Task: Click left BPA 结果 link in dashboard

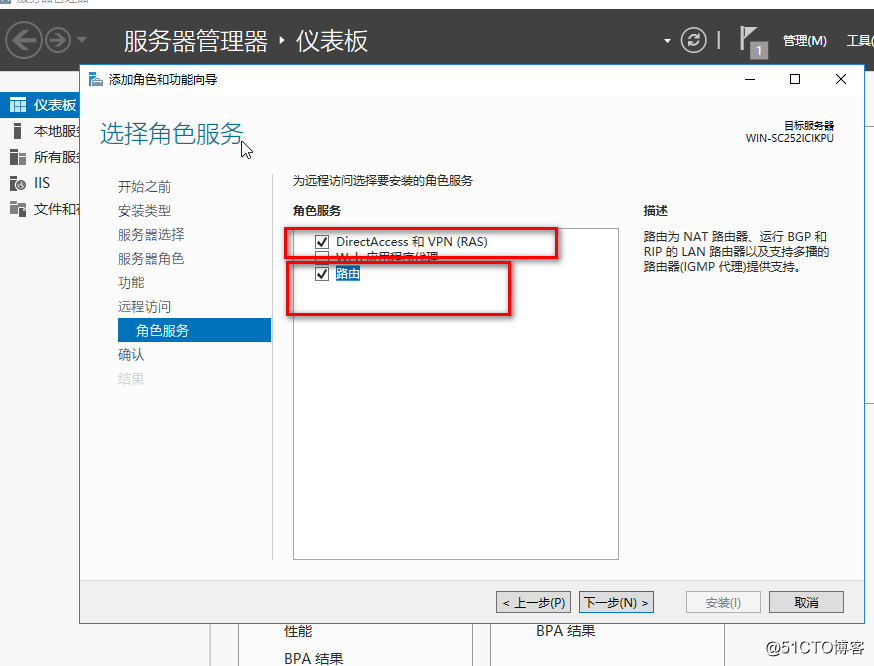Action: [x=314, y=658]
